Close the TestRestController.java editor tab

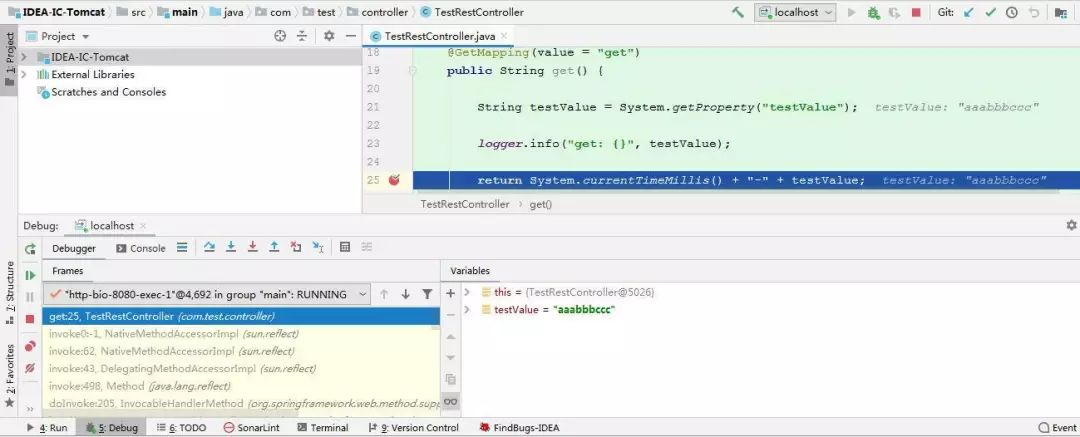coord(503,36)
